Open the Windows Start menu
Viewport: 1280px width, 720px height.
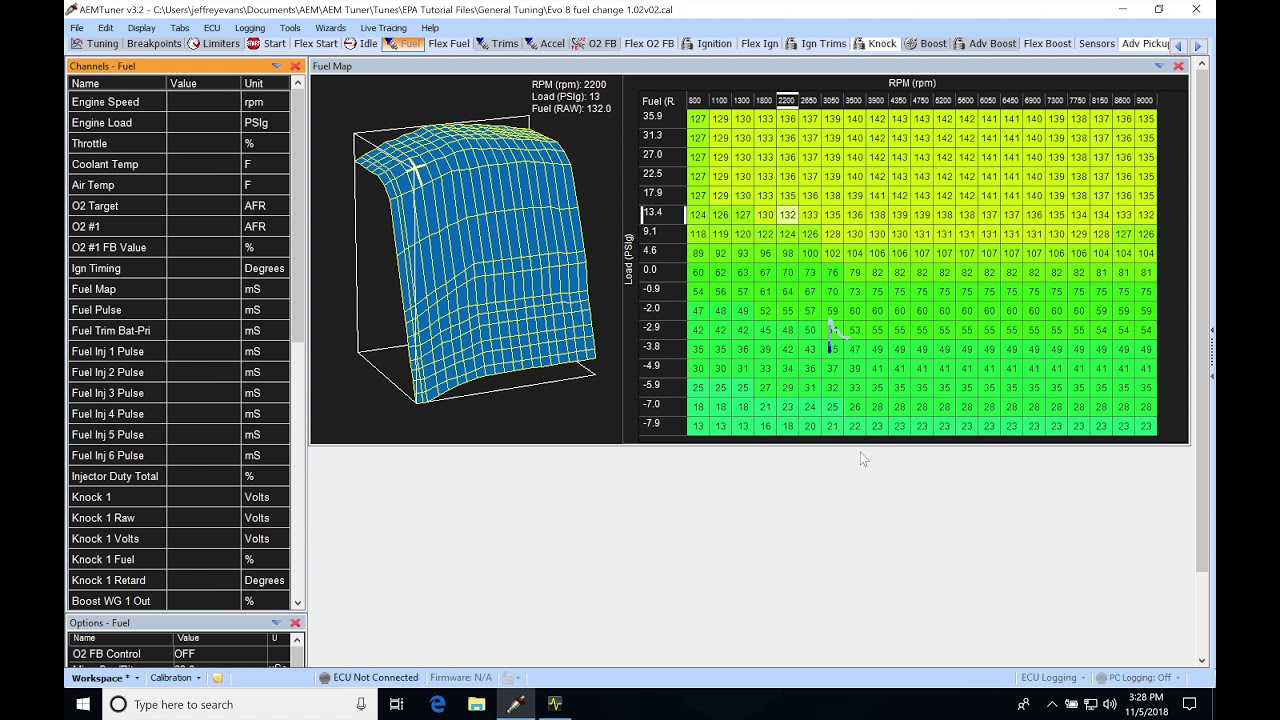[83, 704]
